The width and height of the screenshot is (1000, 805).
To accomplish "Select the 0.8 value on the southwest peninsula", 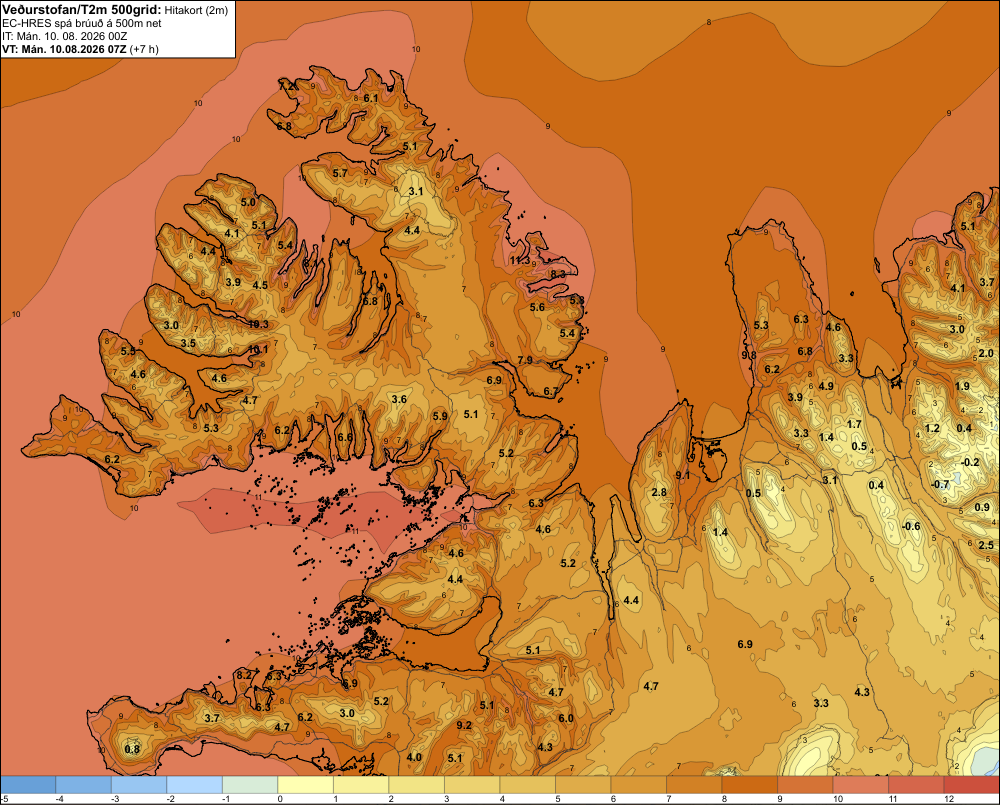I will (x=132, y=749).
